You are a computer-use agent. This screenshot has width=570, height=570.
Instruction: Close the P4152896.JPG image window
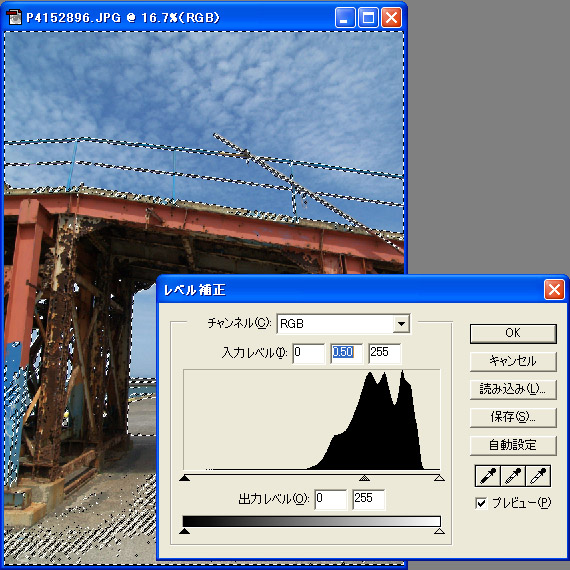coord(391,17)
